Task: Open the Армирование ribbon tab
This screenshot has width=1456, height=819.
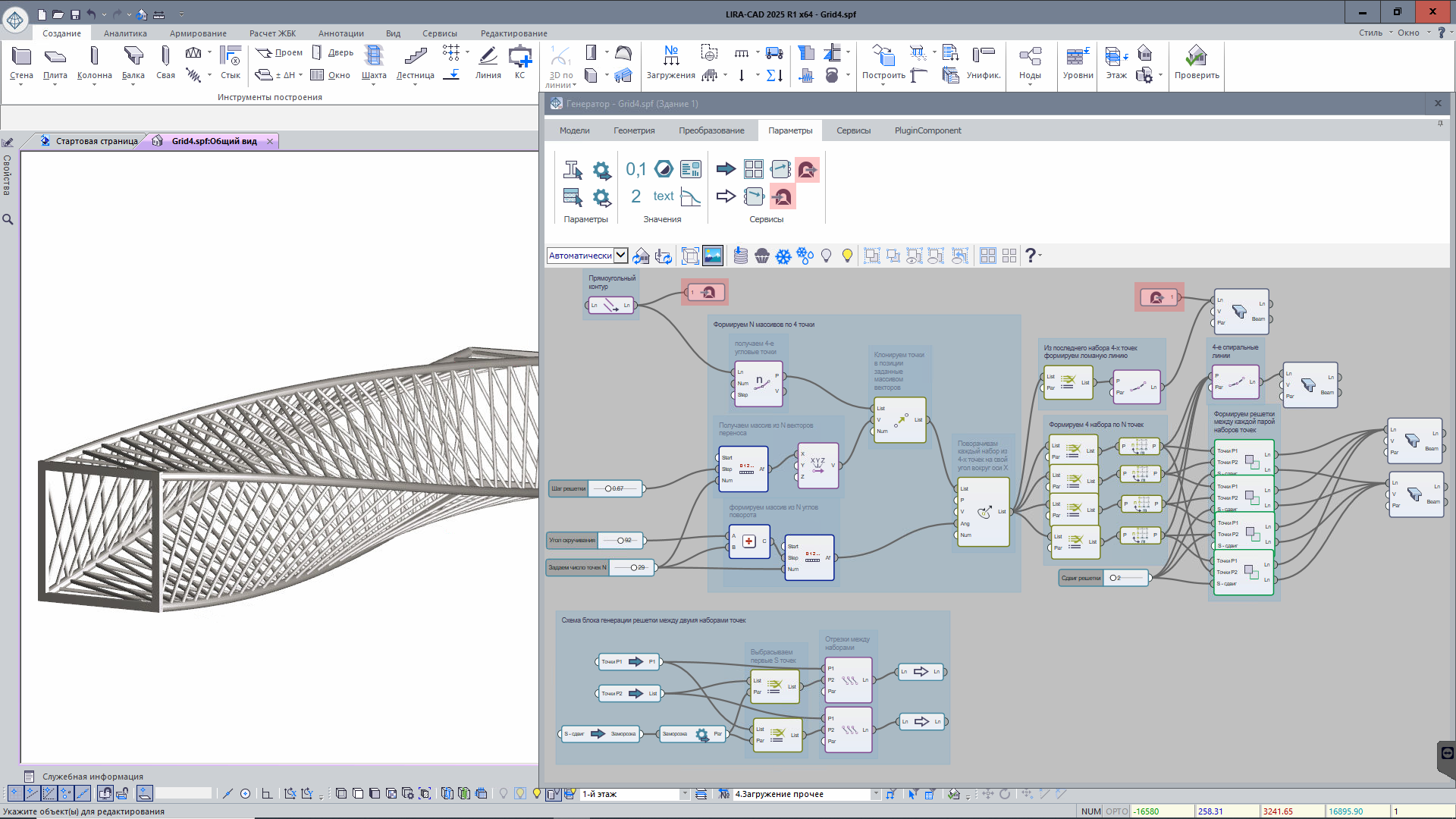Action: coord(198,33)
